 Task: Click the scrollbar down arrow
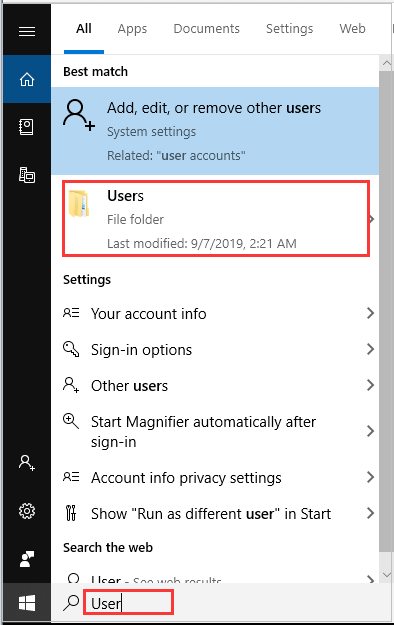click(x=386, y=575)
